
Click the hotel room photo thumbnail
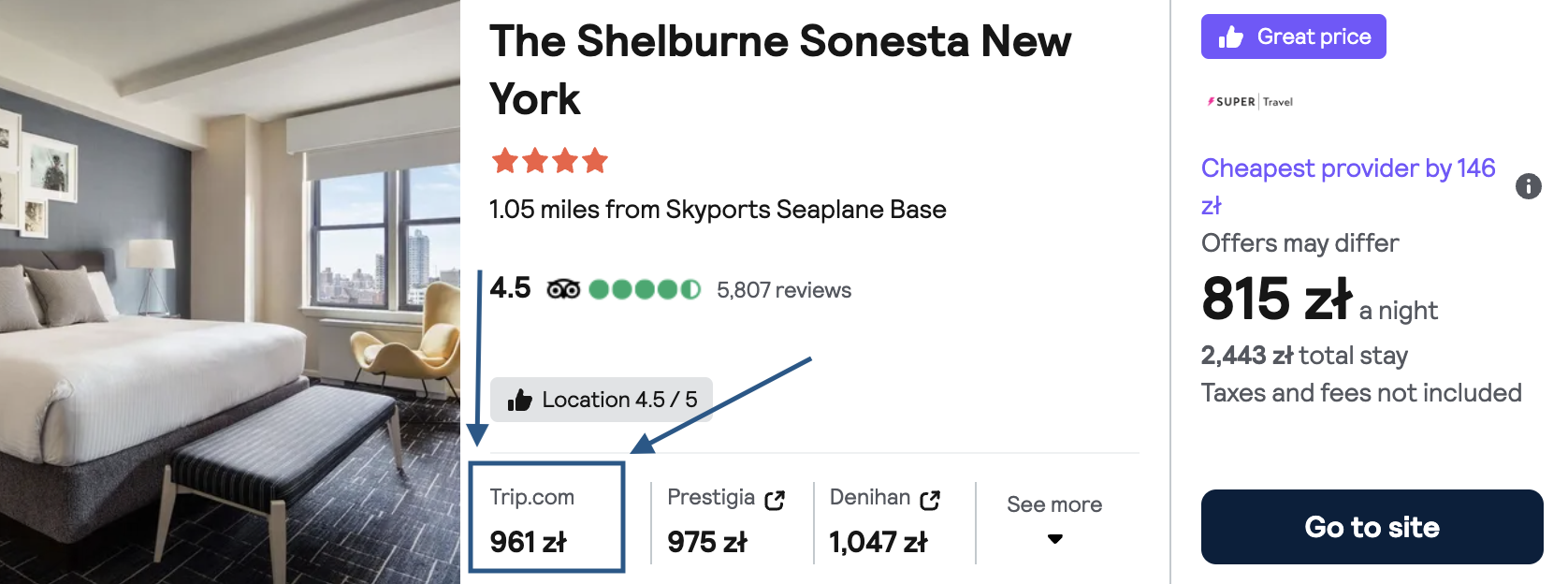tap(230, 292)
